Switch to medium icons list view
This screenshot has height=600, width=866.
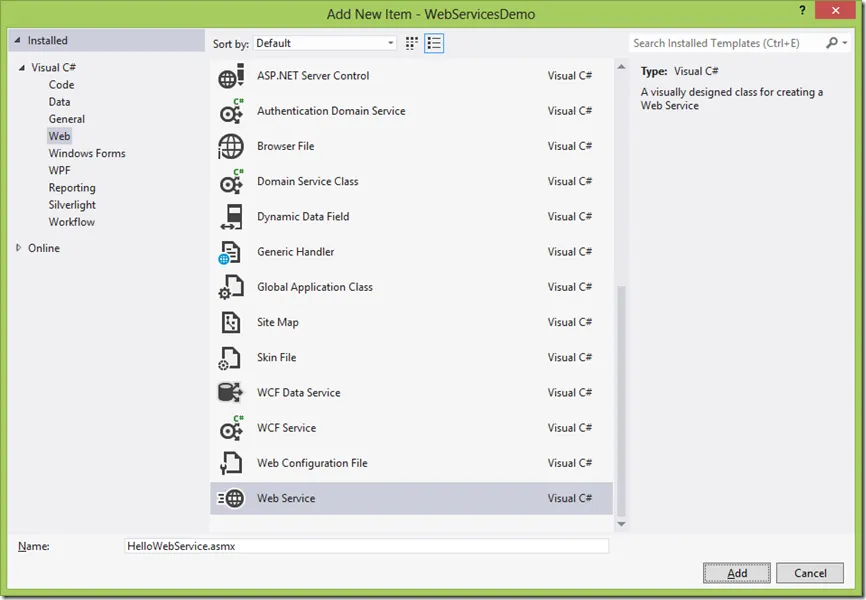(x=434, y=43)
